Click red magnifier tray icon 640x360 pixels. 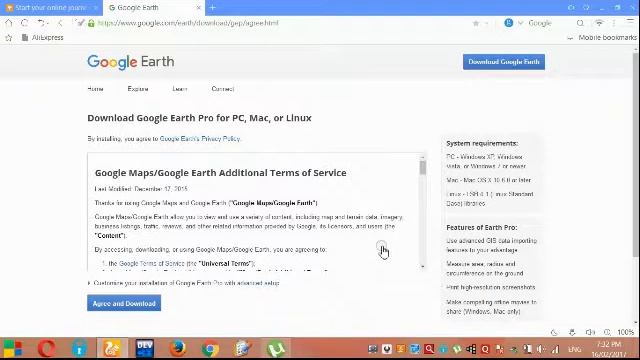pos(429,349)
